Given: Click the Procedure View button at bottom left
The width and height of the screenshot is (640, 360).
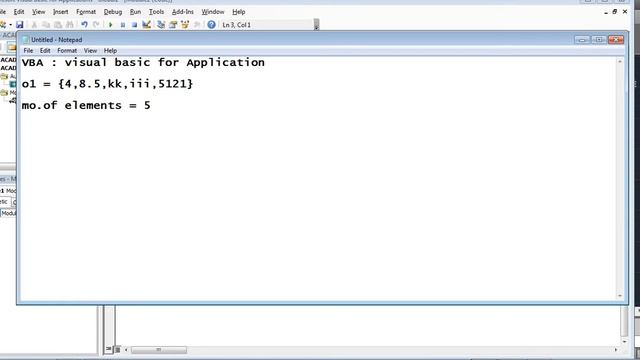Looking at the screenshot, I should point(109,349).
